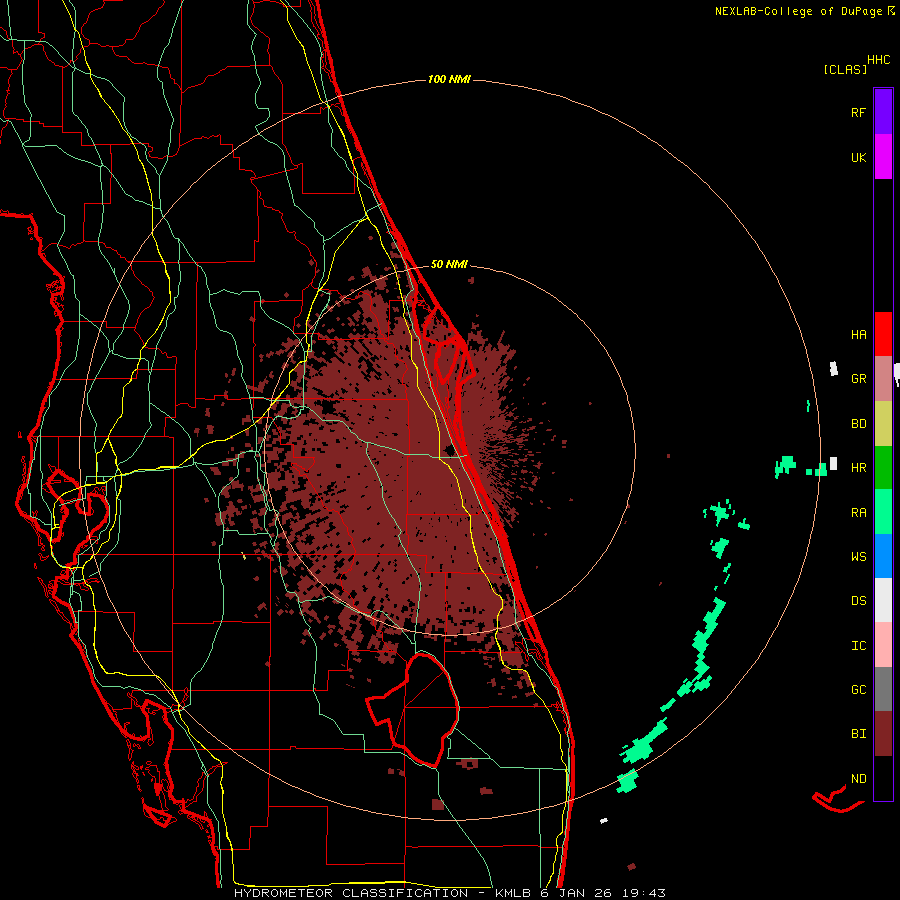Click the BD legend label
Image resolution: width=900 pixels, height=900 pixels.
pyautogui.click(x=858, y=424)
